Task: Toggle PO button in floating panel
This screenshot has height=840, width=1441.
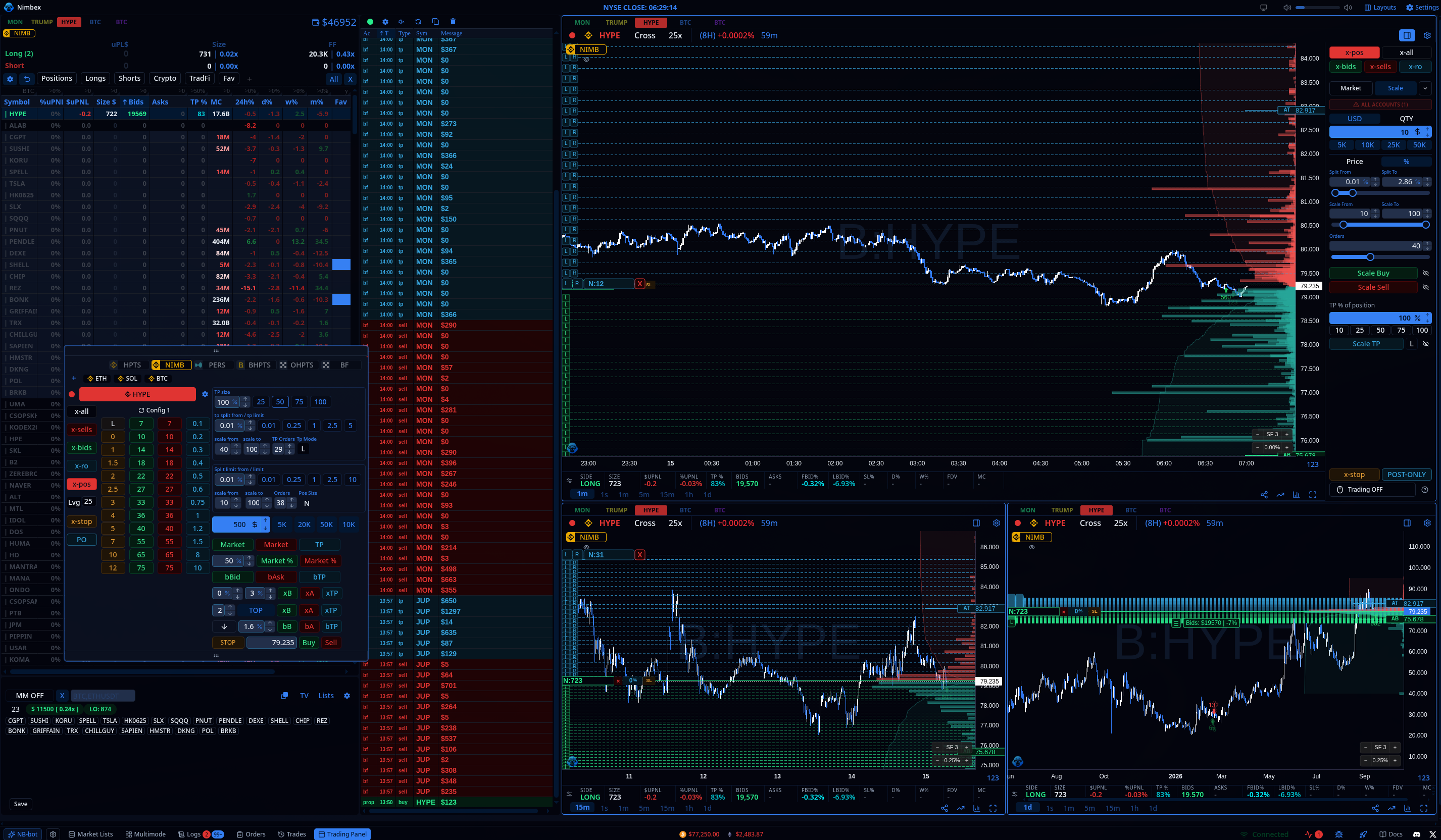Action: coord(82,540)
